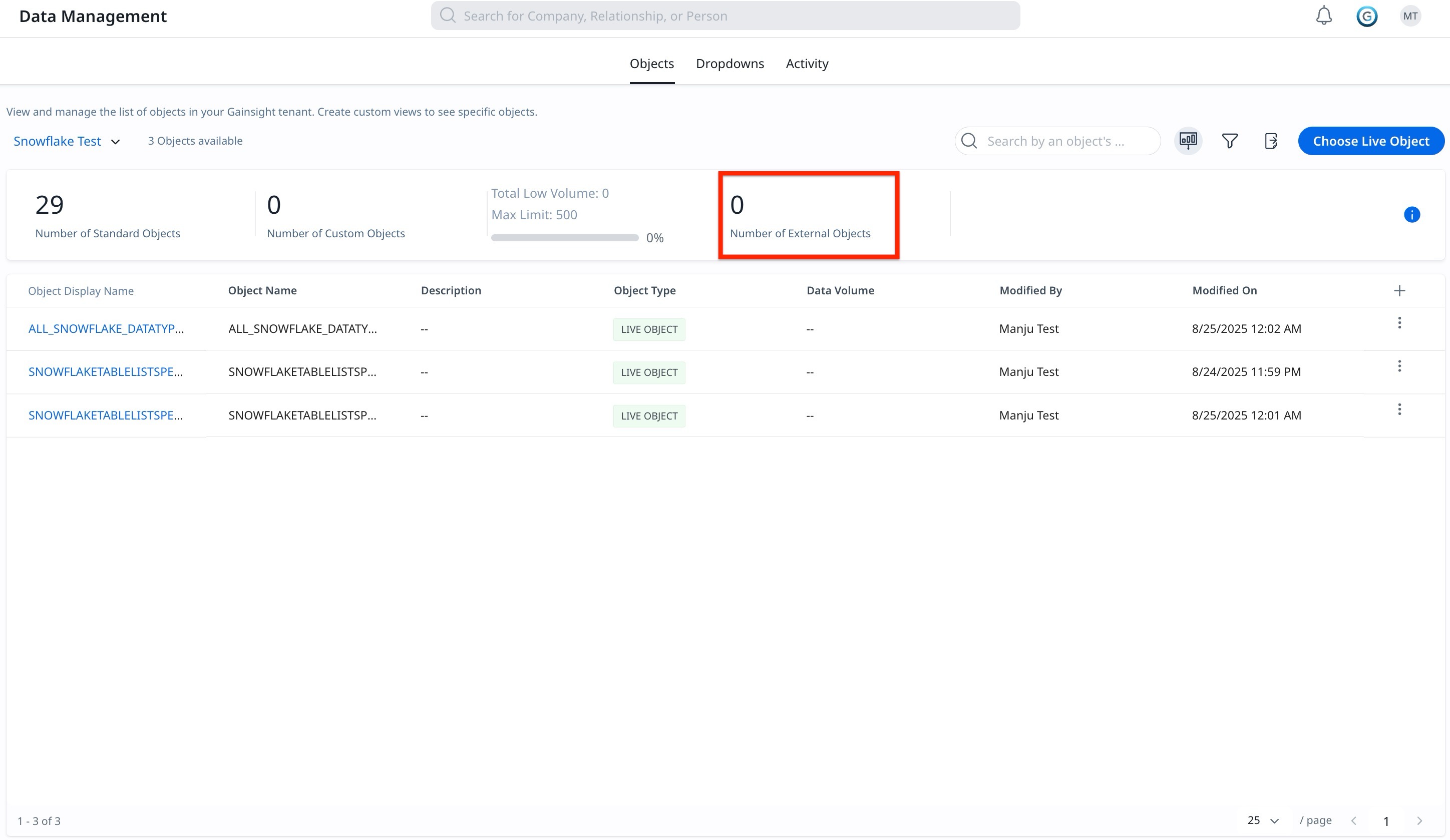Go to next page arrow
The width and height of the screenshot is (1450, 840).
click(x=1419, y=821)
